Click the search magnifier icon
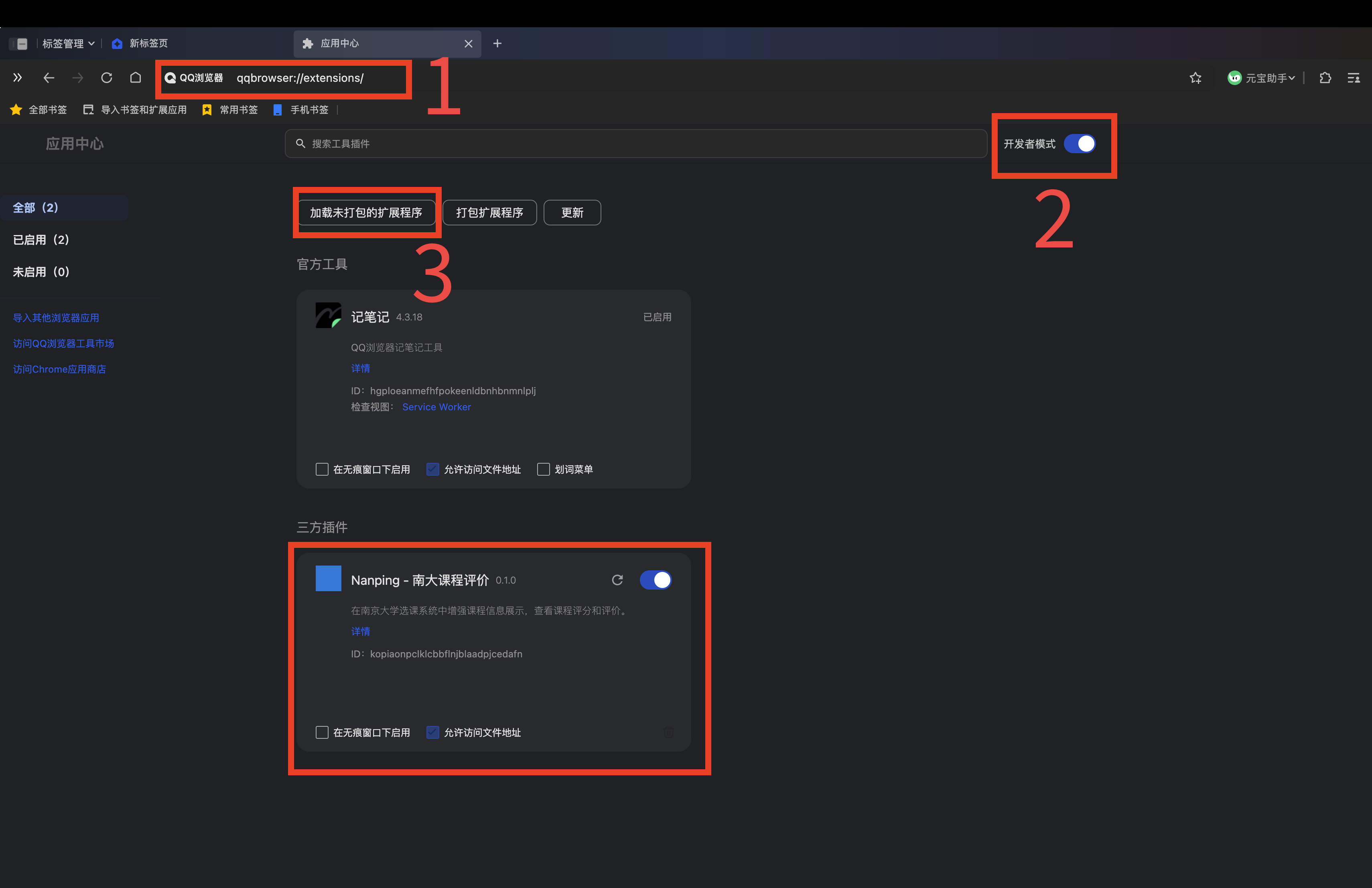The image size is (1372, 888). 300,144
